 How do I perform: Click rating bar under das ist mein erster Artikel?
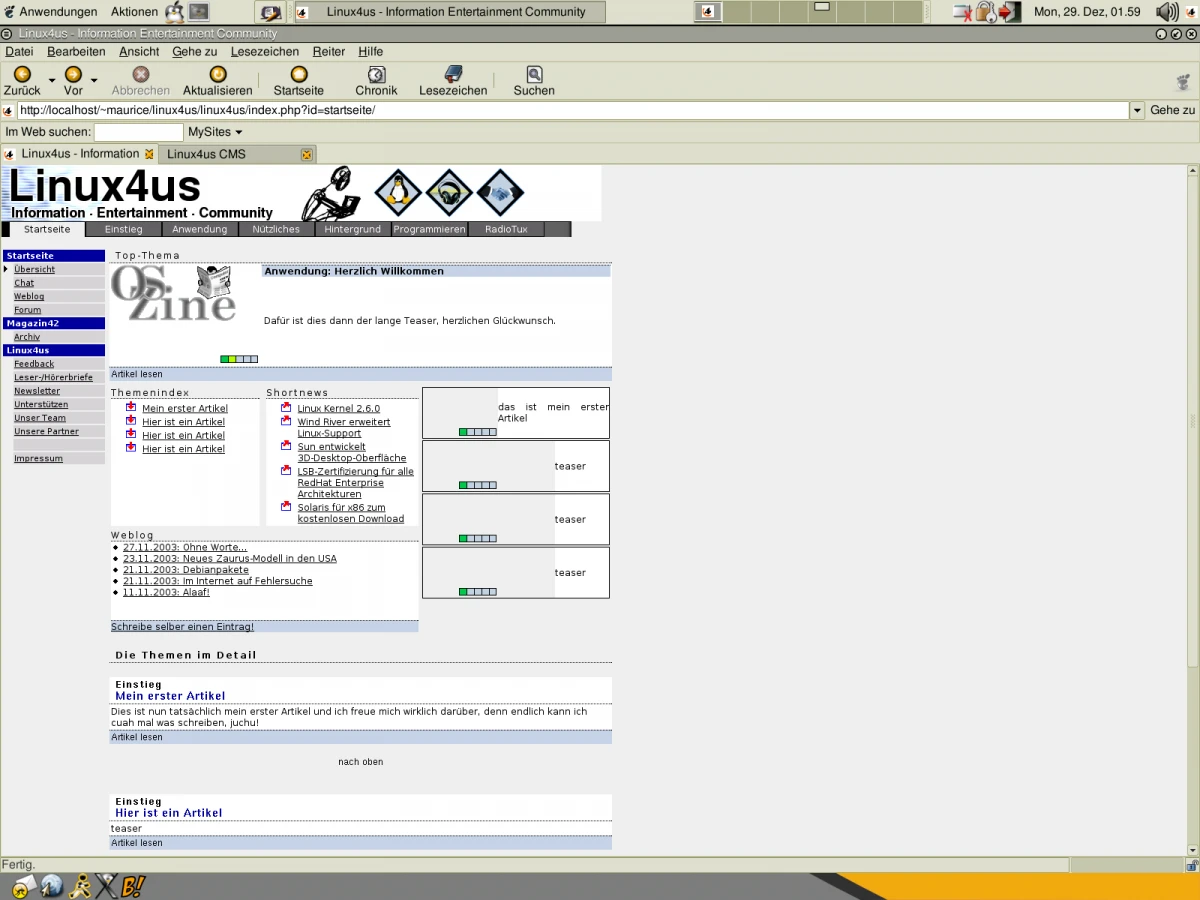478,432
